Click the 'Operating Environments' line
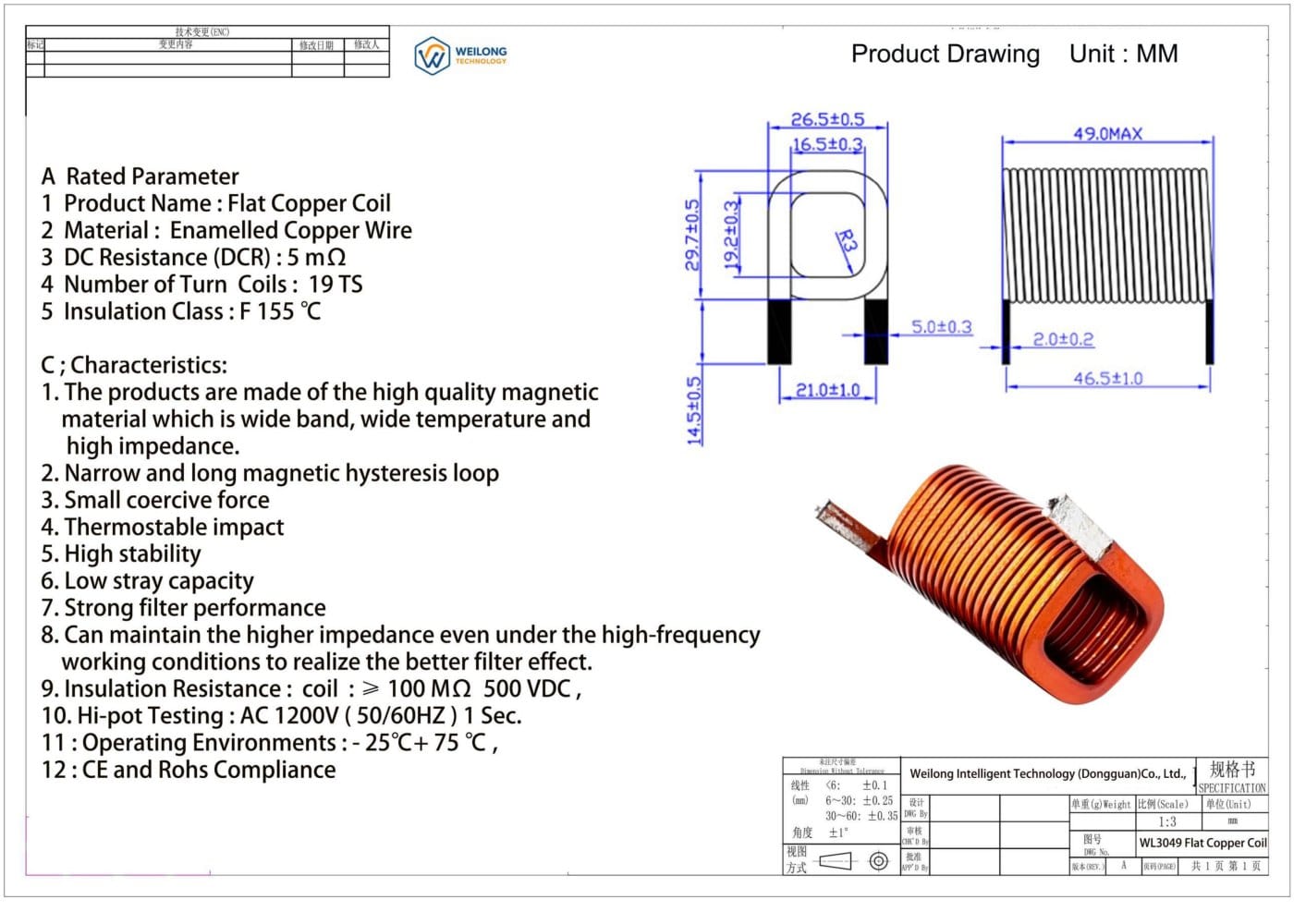Screen dimensions: 1306x924 tap(270, 742)
